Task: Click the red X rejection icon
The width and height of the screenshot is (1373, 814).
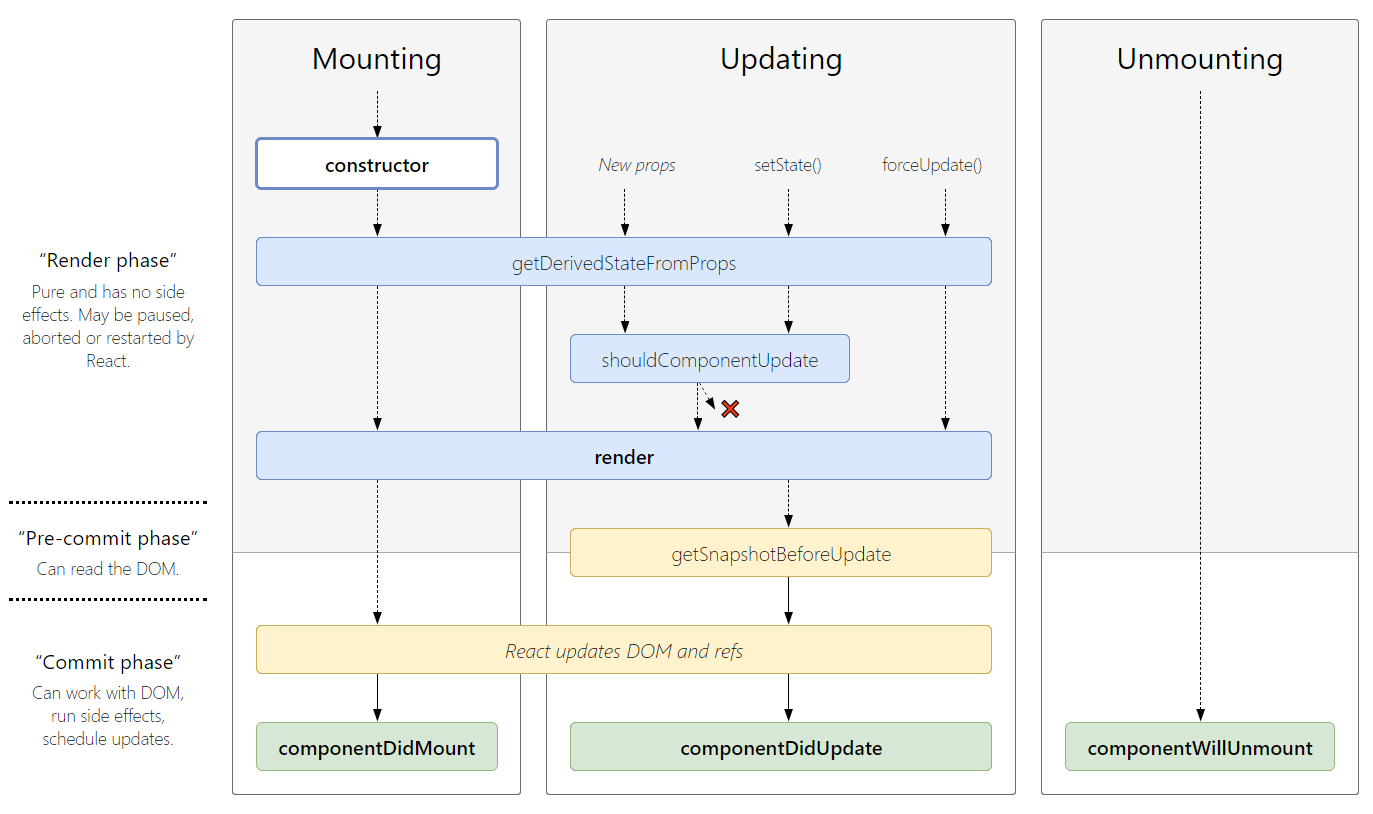Action: (730, 408)
